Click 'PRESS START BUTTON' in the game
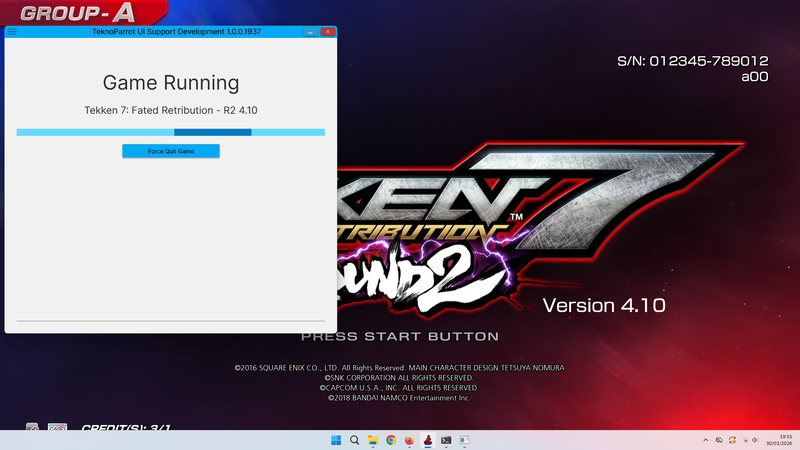The height and width of the screenshot is (450, 800). click(x=400, y=336)
